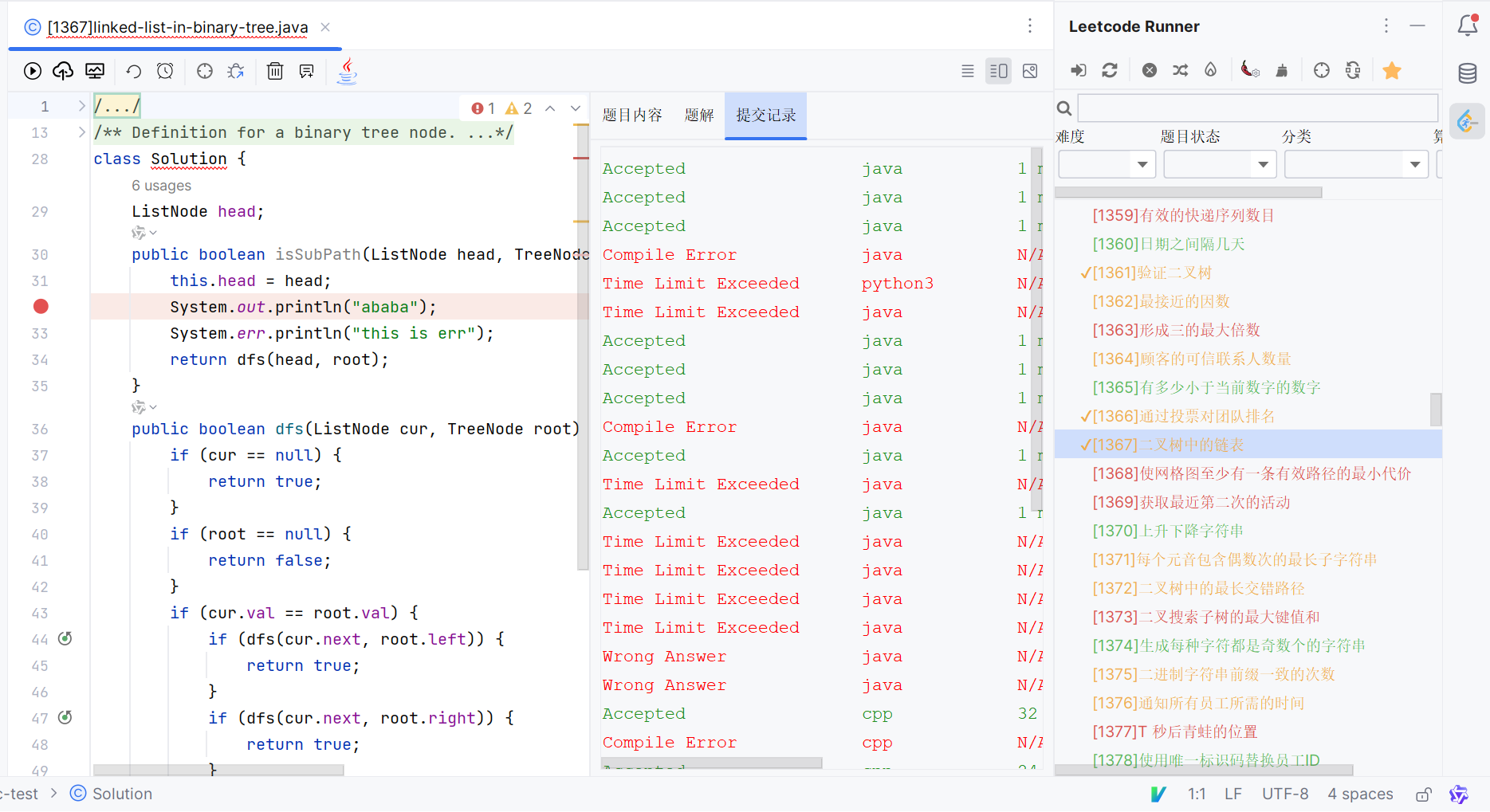Click the restore default code icon
The width and height of the screenshot is (1490, 812).
point(134,71)
